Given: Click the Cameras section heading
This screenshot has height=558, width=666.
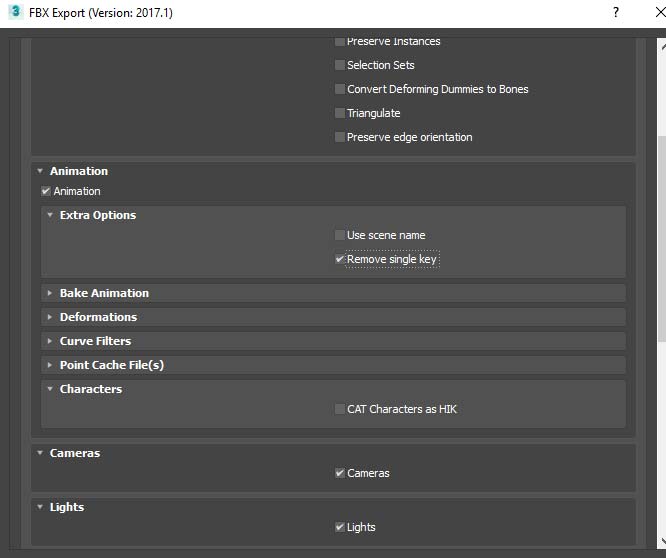Looking at the screenshot, I should click(x=75, y=453).
